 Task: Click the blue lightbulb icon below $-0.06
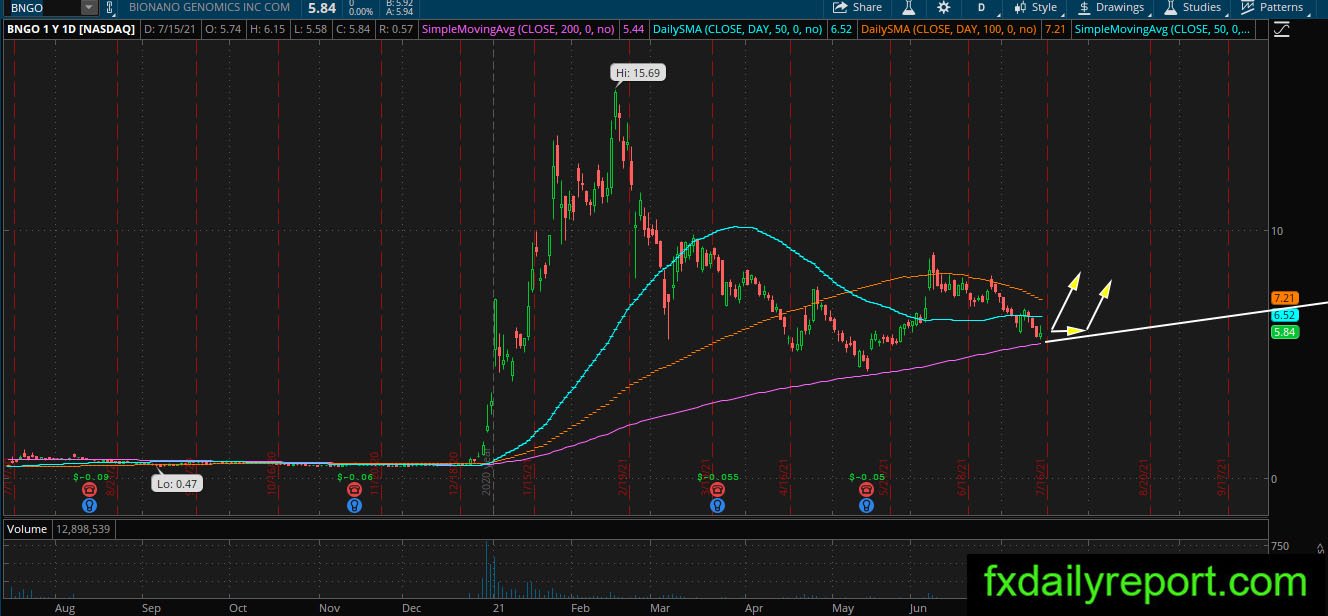coord(354,506)
